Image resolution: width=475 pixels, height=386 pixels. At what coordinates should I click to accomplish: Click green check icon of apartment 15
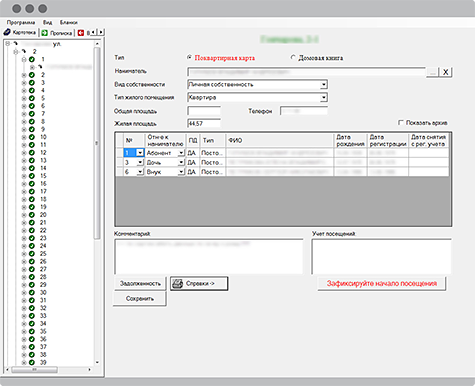[x=32, y=176]
